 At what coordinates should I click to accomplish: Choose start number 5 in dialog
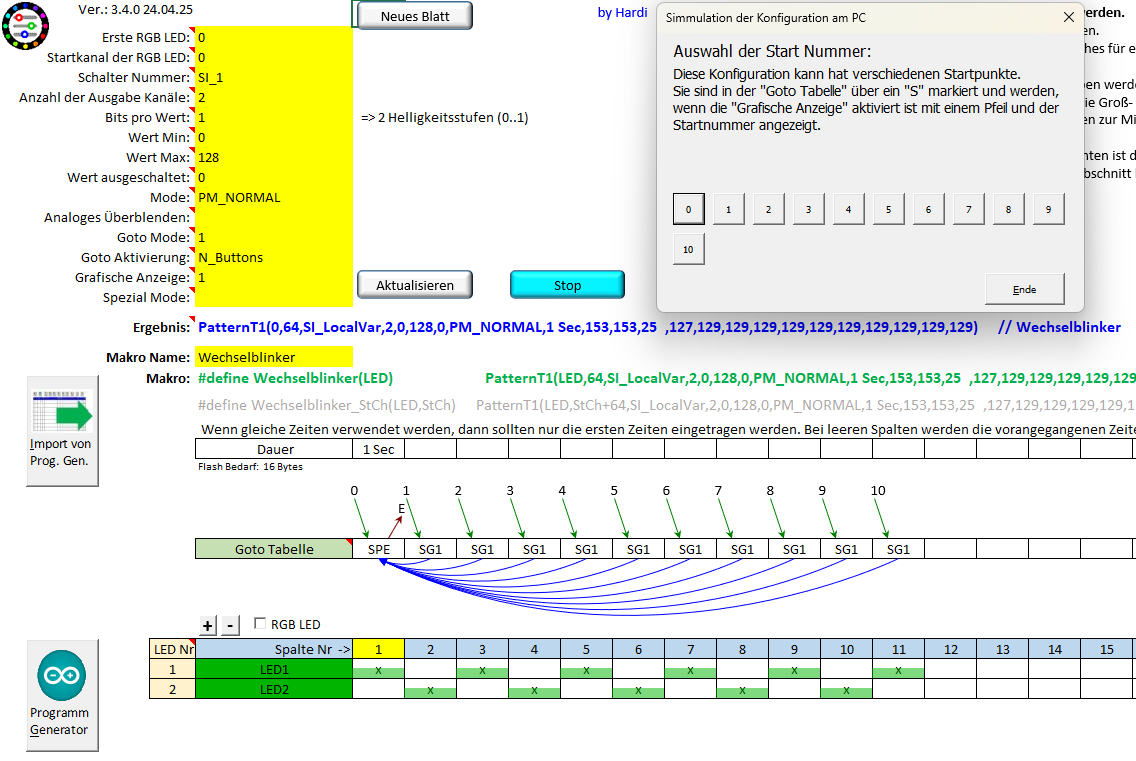888,209
